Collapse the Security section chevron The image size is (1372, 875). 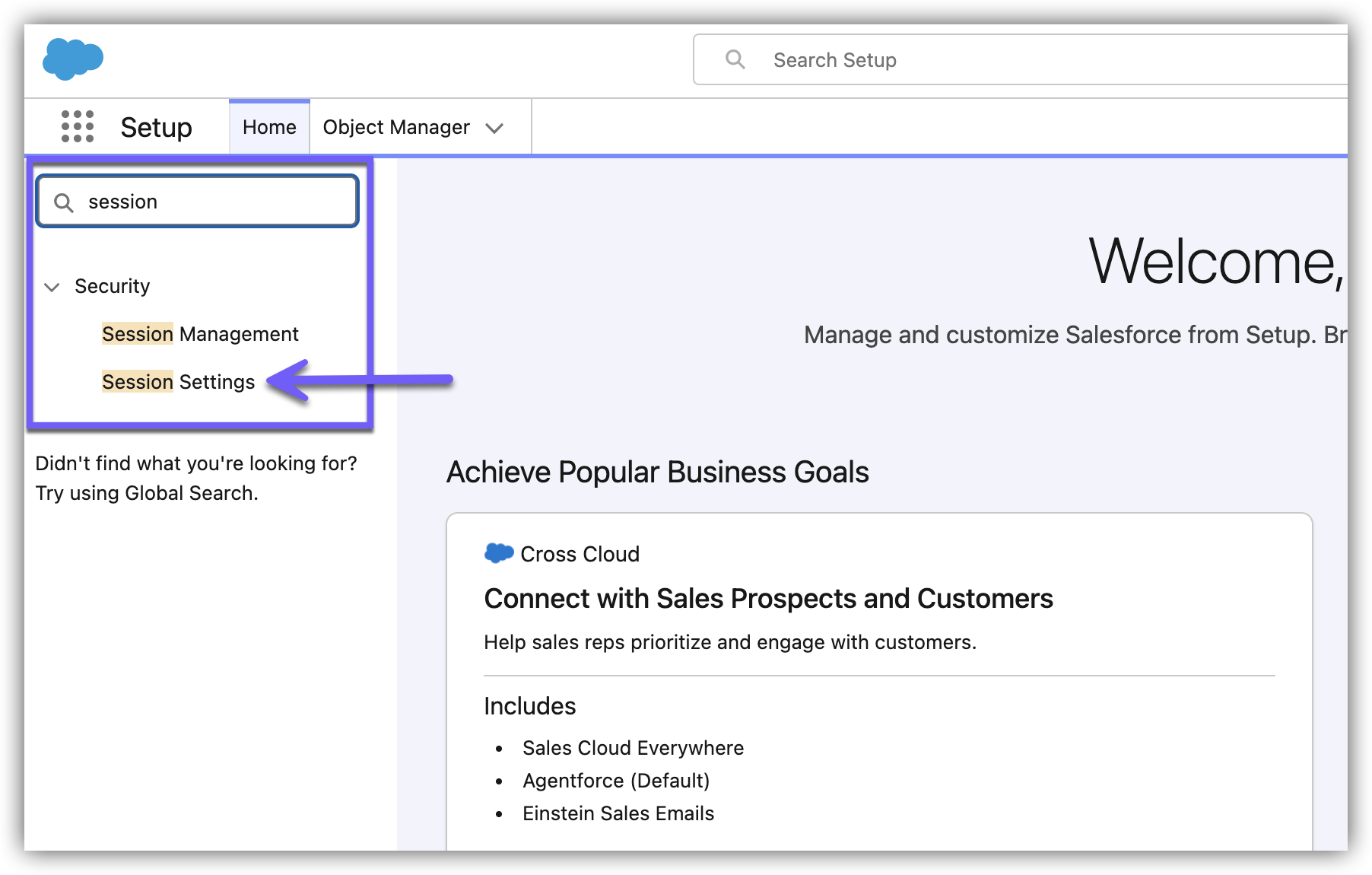click(52, 287)
